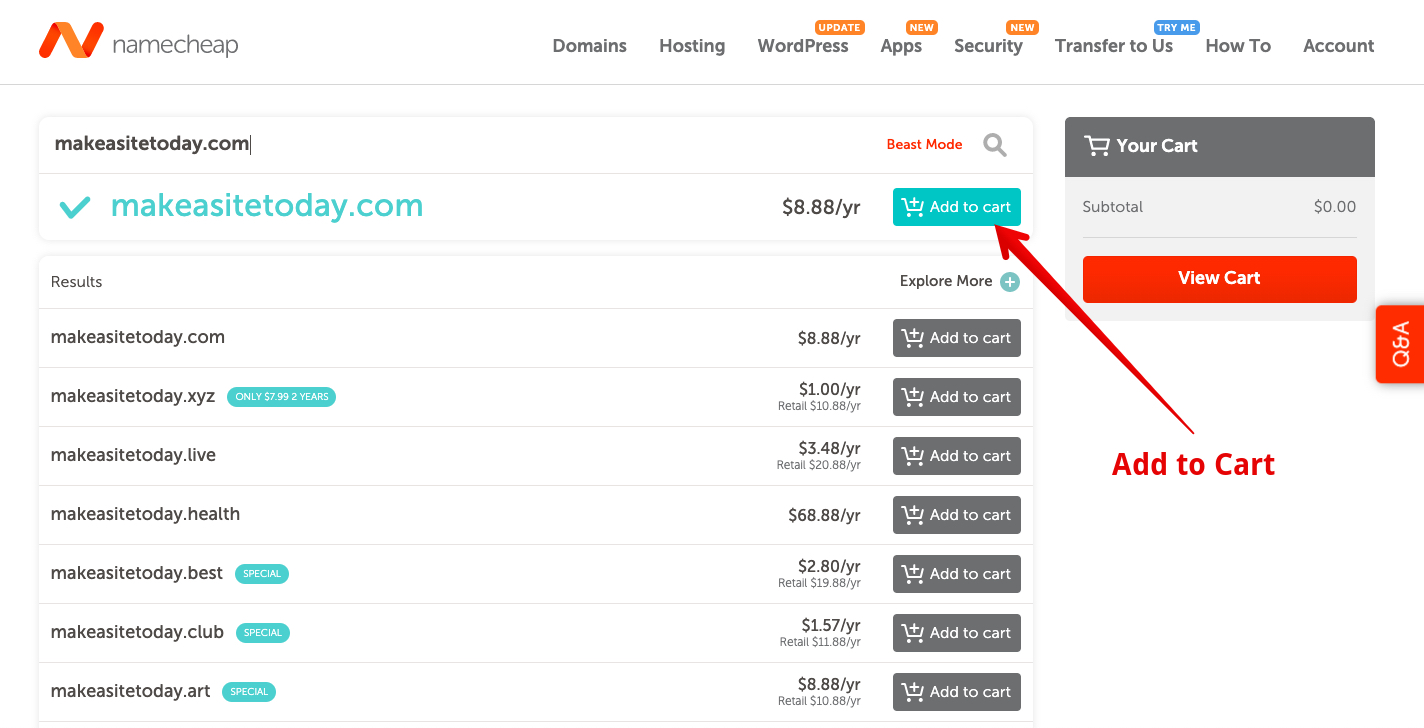Open the Security menu
The height and width of the screenshot is (728, 1424).
(988, 46)
